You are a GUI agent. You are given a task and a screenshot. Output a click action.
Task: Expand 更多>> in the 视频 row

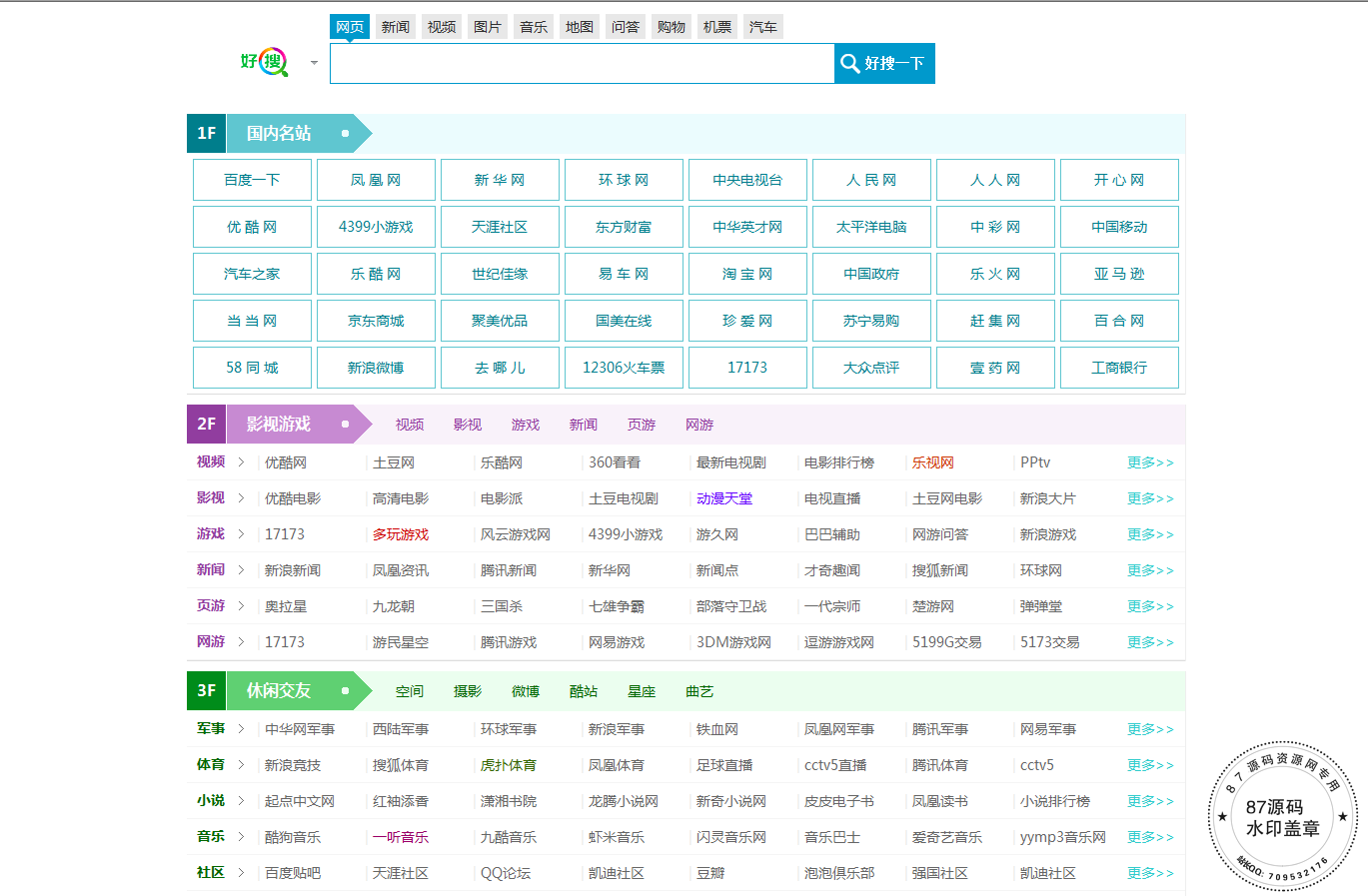pos(1150,462)
